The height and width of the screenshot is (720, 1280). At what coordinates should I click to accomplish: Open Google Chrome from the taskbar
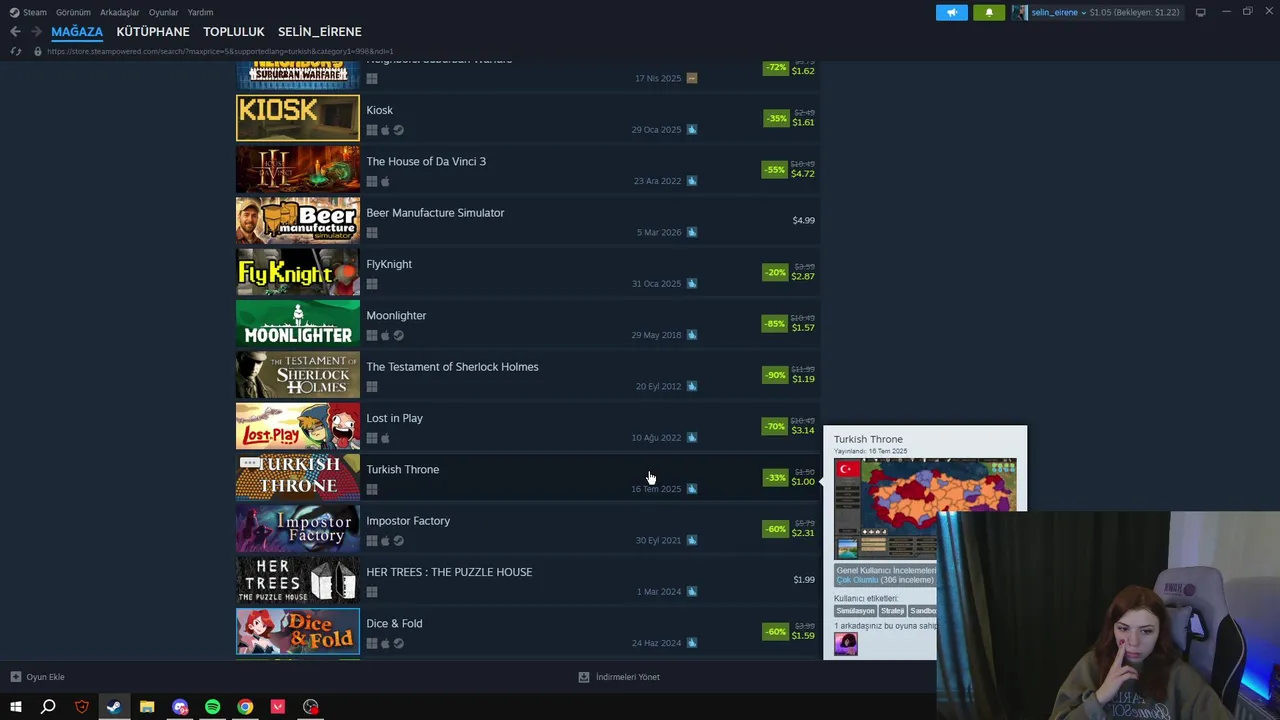click(x=245, y=707)
